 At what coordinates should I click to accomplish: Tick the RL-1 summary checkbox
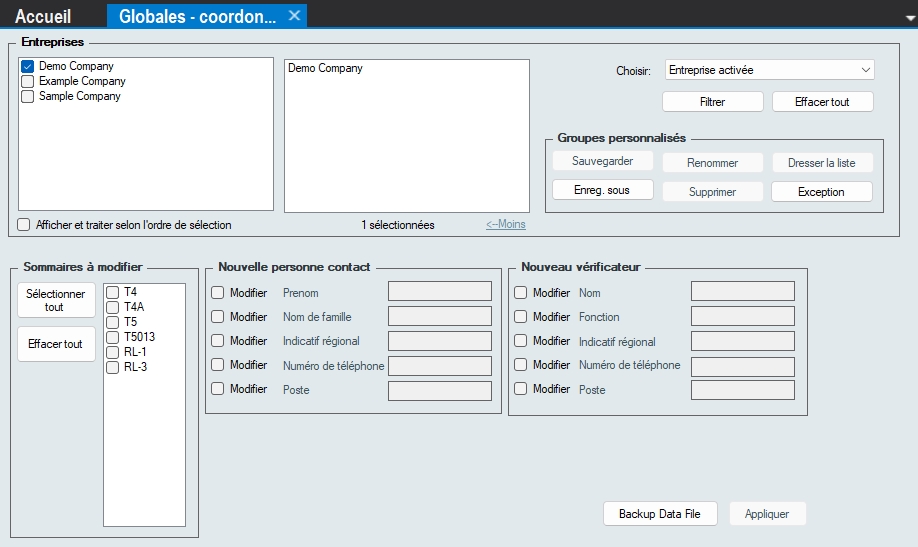tap(113, 353)
